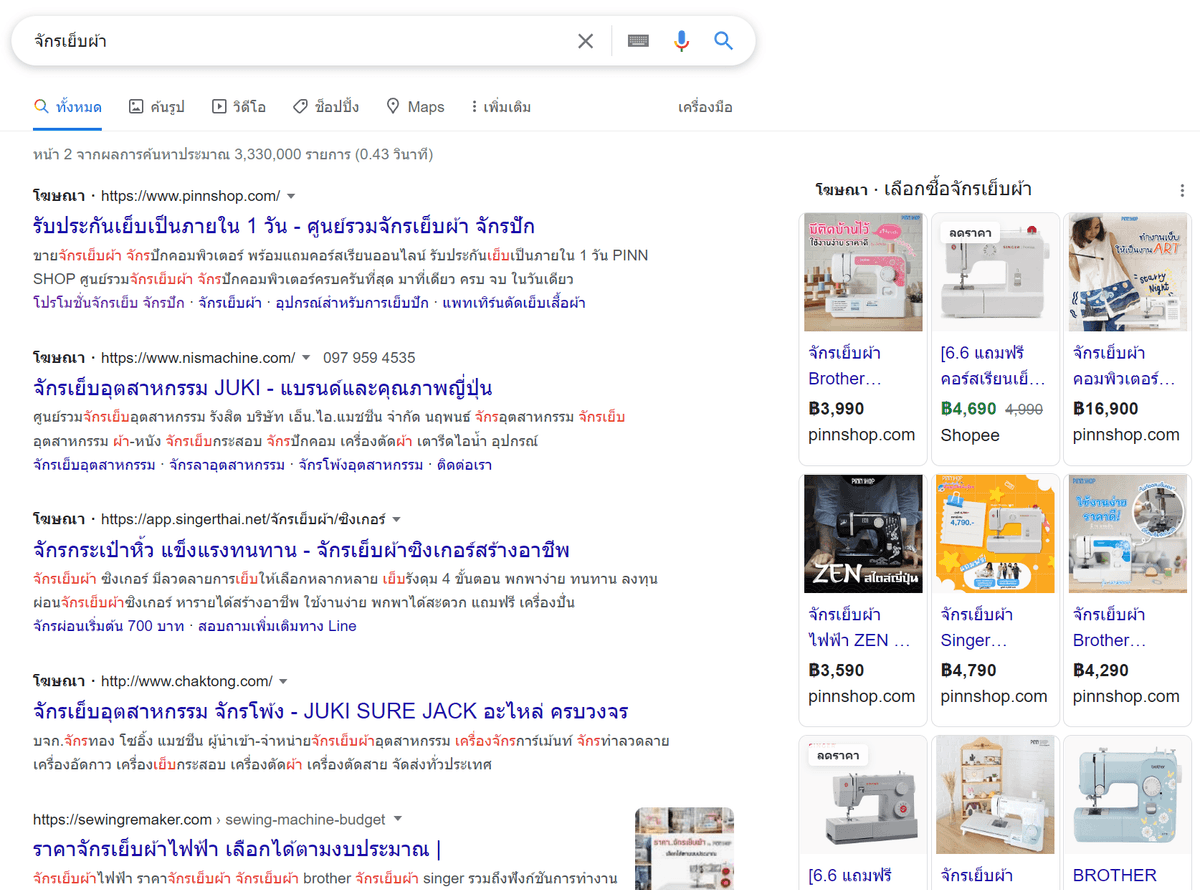Follow the จักรลาอุตสาหกรรม sitelink
Viewport: 1200px width, 890px height.
pyautogui.click(x=227, y=465)
